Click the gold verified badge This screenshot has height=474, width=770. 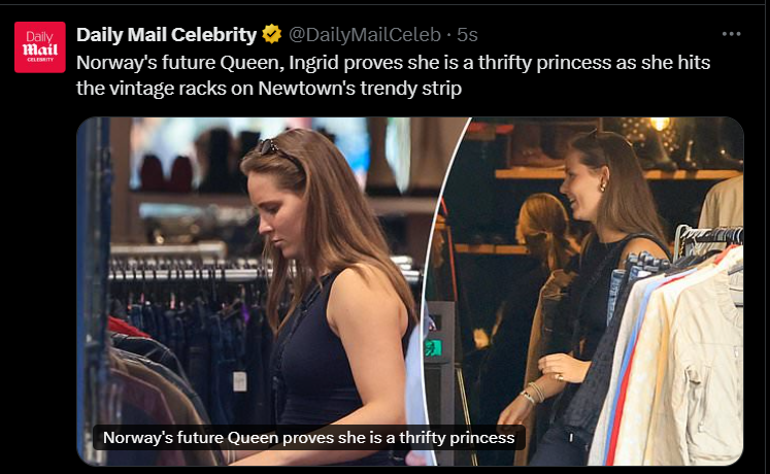coord(271,35)
